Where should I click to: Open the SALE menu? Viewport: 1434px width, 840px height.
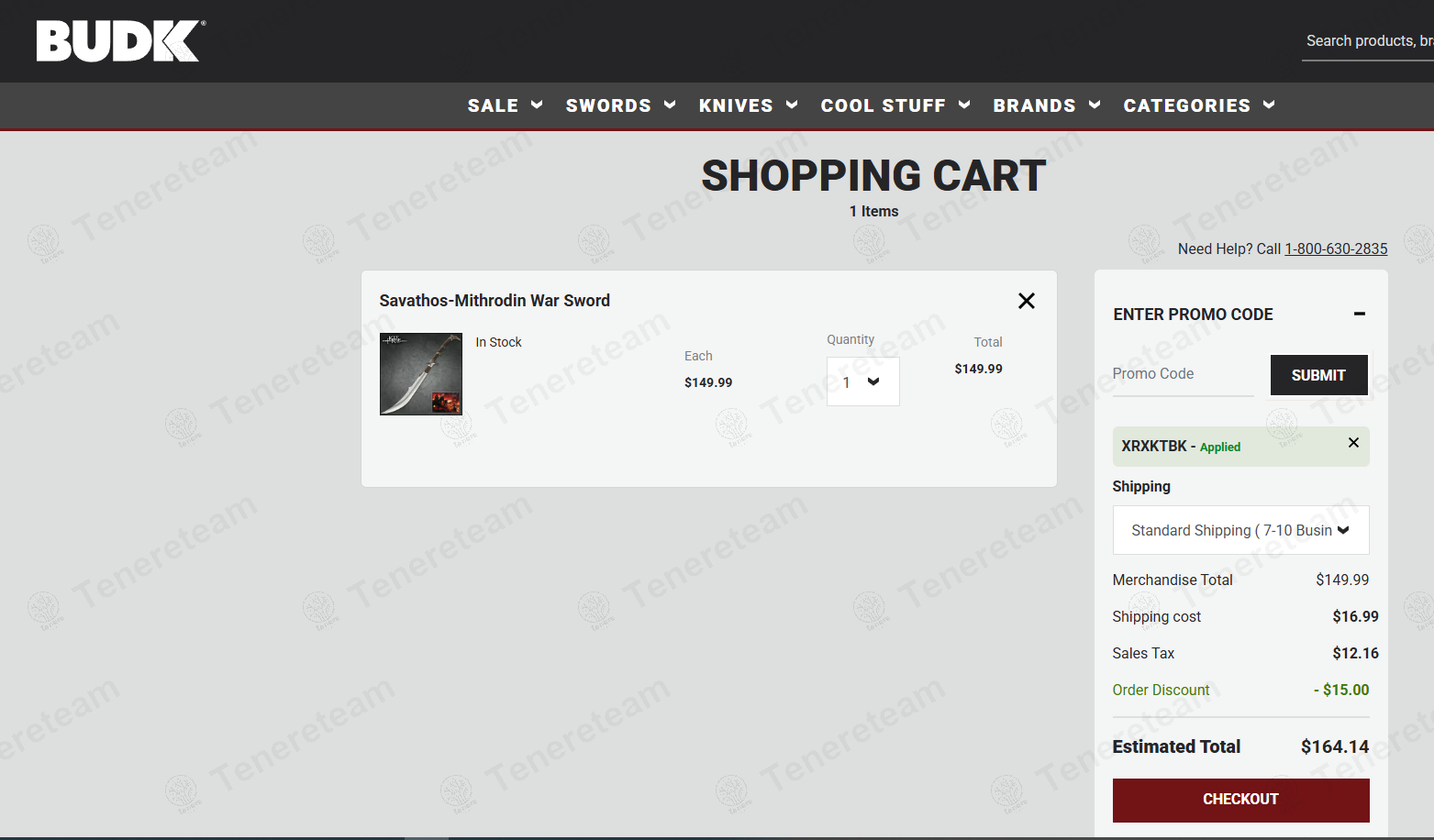[494, 105]
